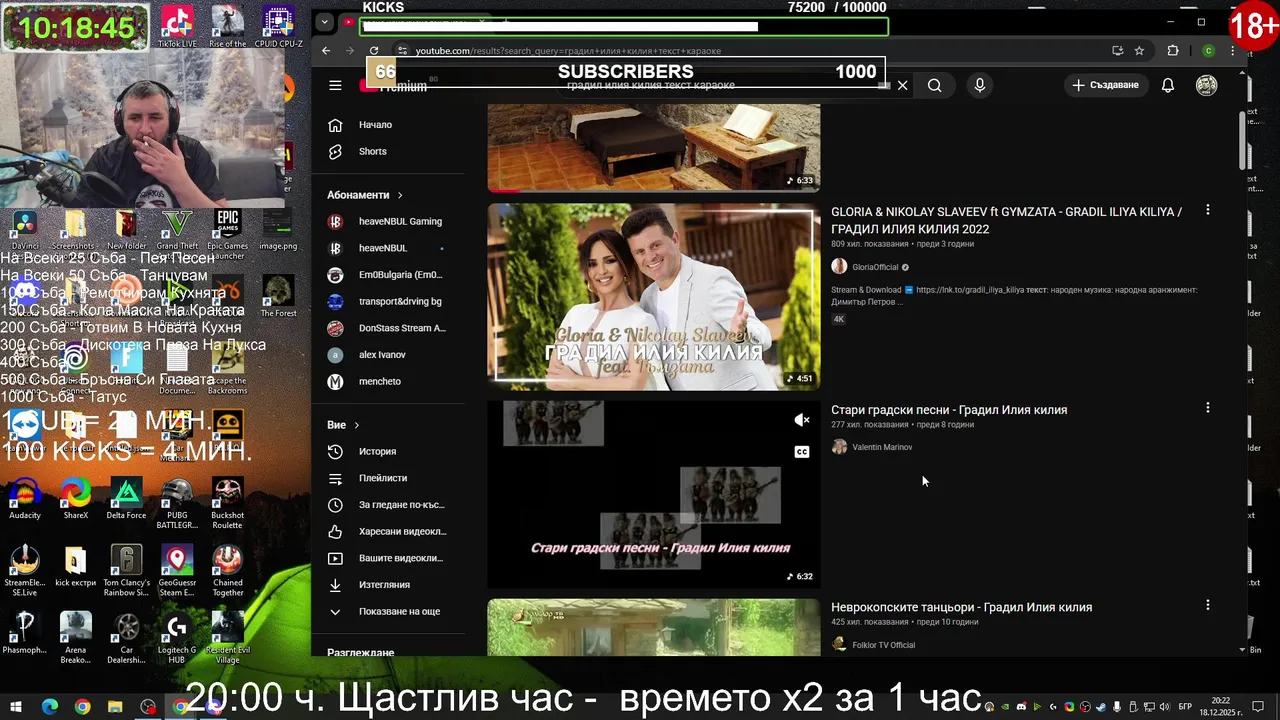Open ShareX desktop shortcut

tap(75, 500)
